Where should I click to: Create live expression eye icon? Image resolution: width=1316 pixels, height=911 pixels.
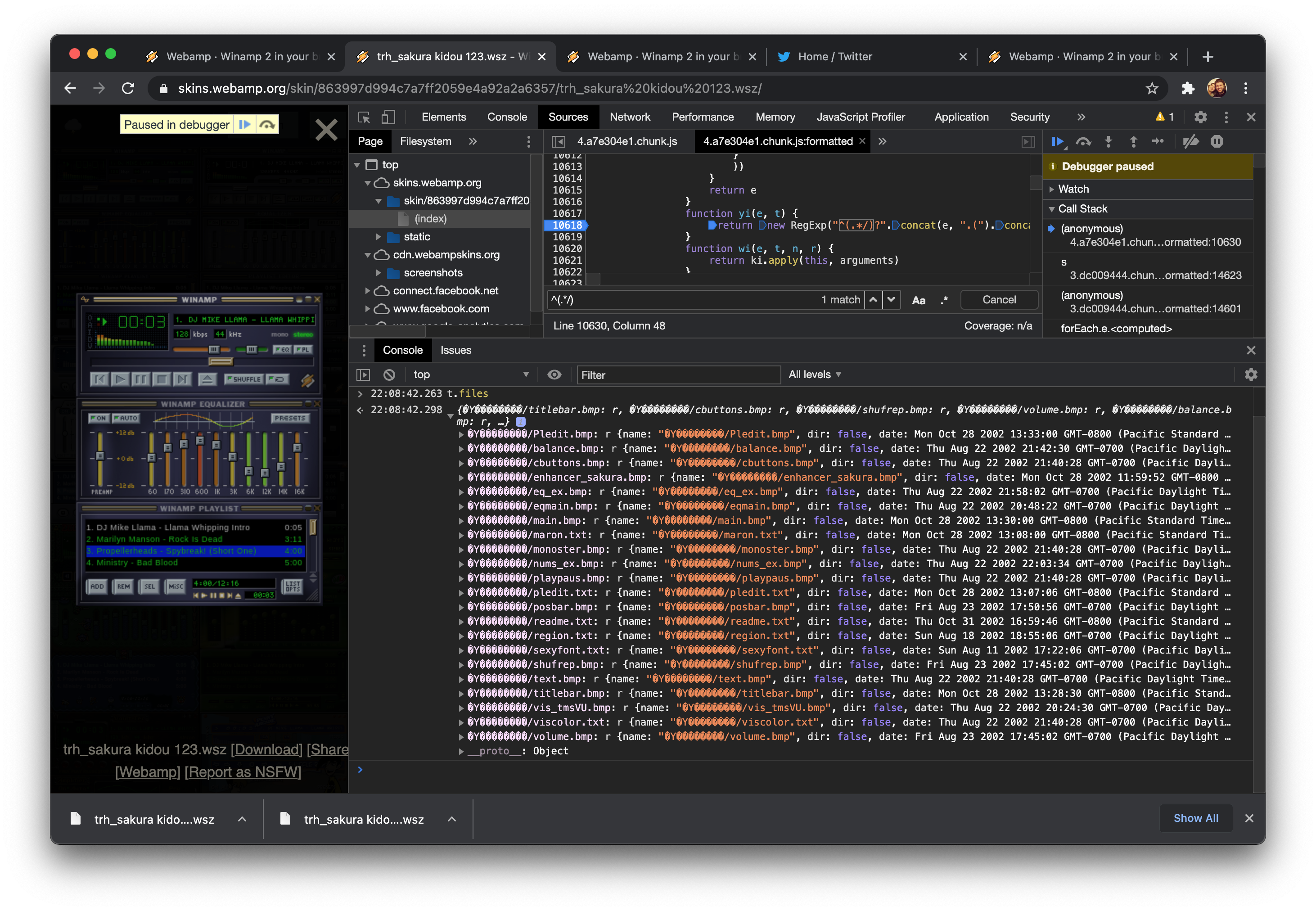pyautogui.click(x=554, y=375)
